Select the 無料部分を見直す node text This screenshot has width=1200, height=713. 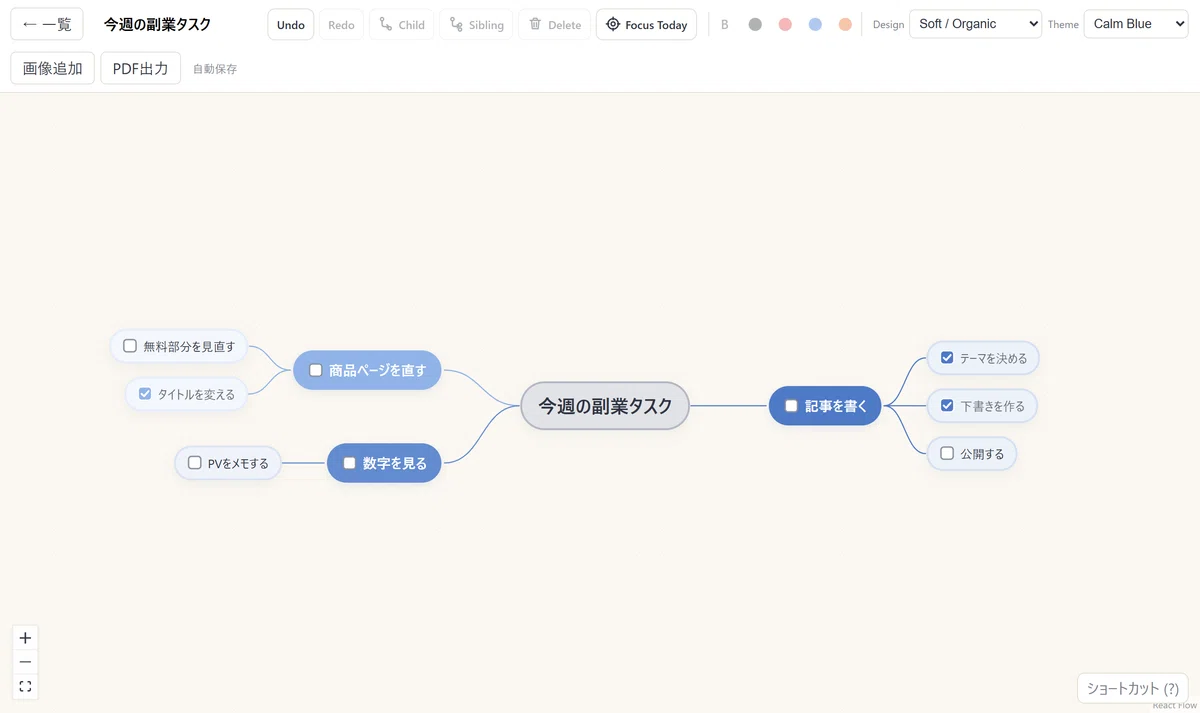pos(189,347)
